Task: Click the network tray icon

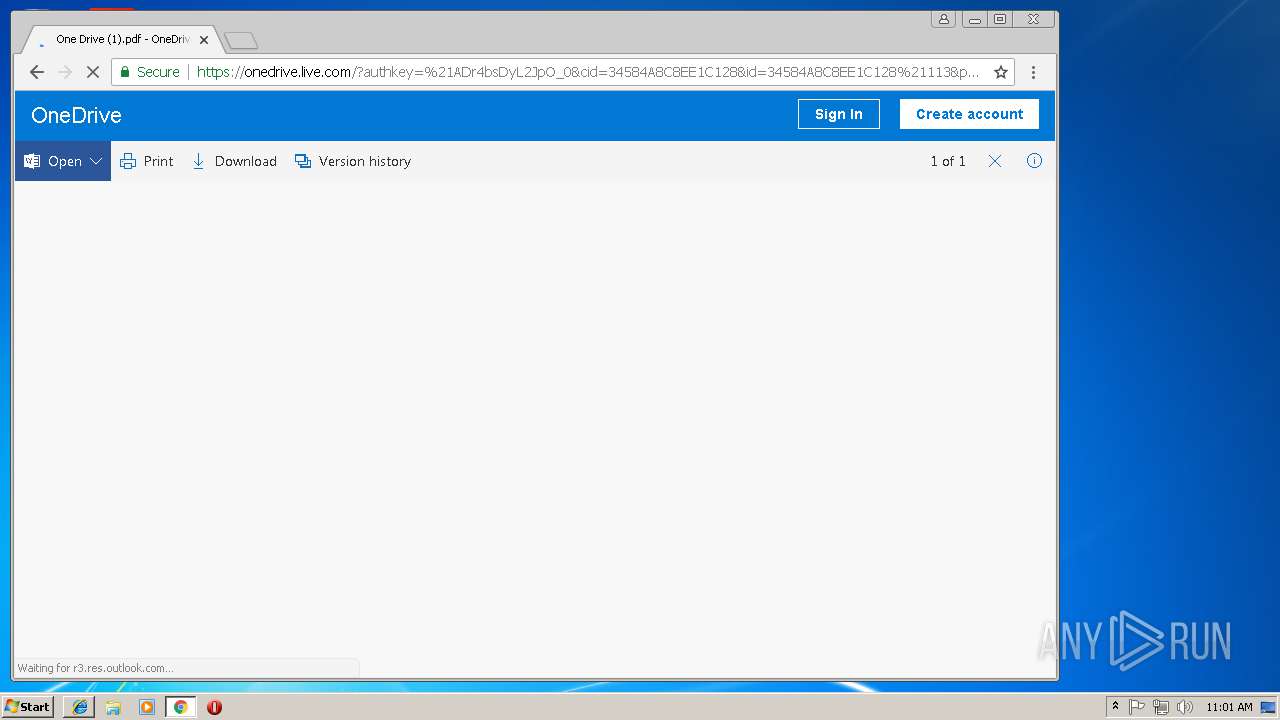Action: 1160,707
